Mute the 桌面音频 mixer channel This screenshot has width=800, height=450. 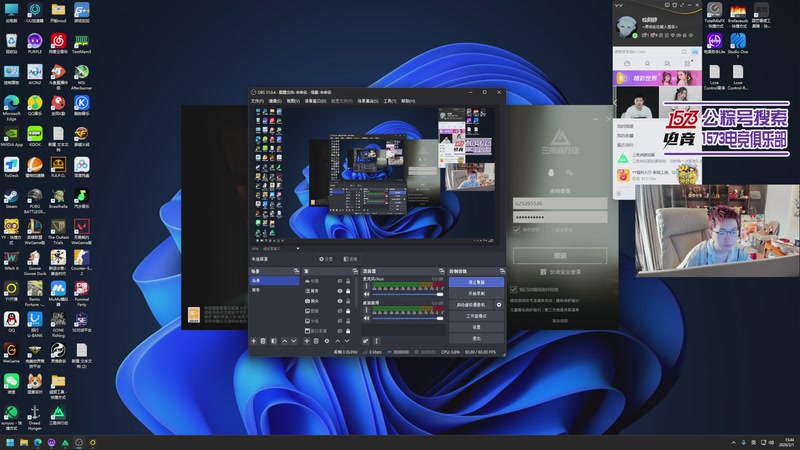(366, 318)
